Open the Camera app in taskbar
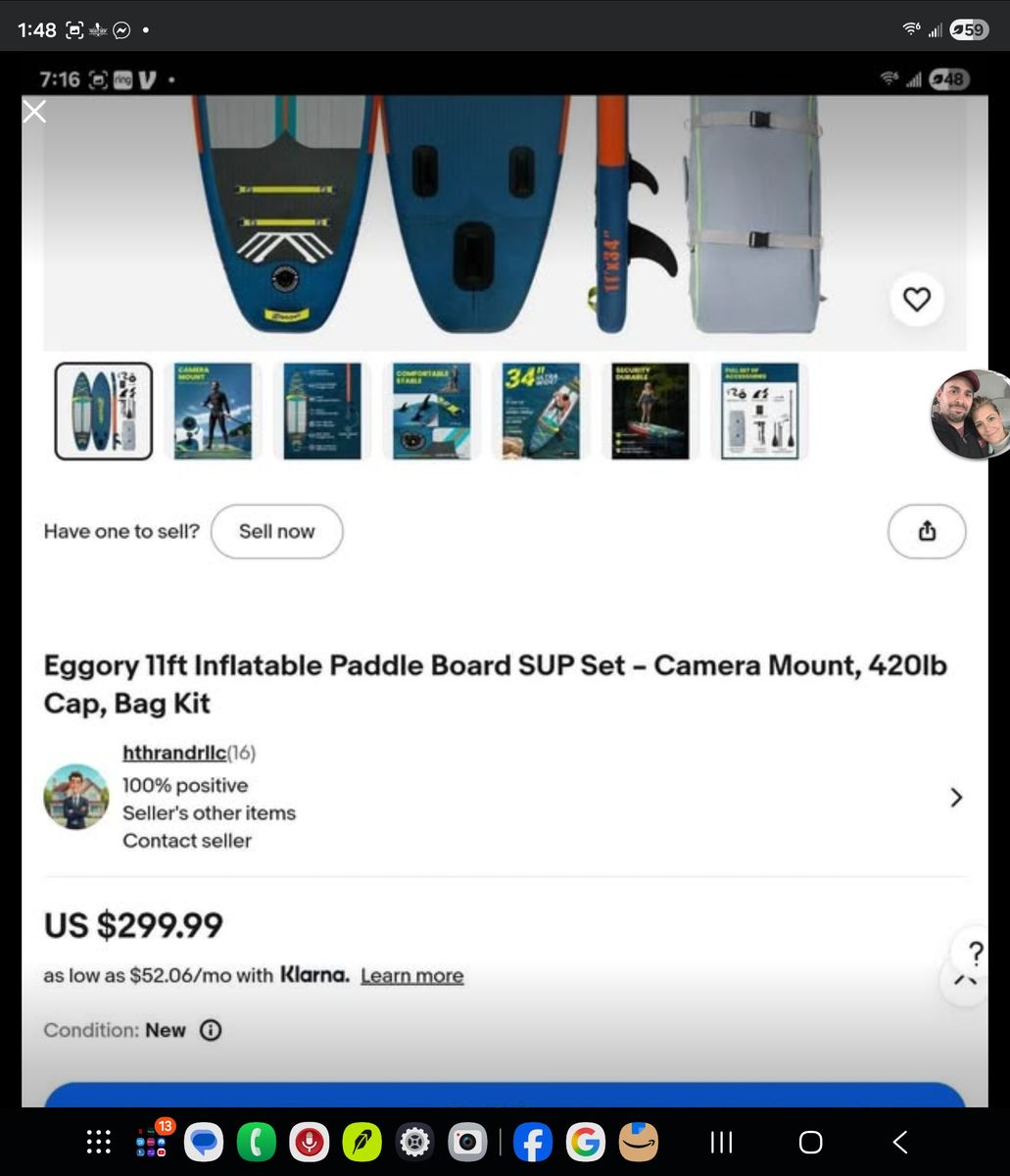This screenshot has height=1176, width=1010. pos(467,1143)
